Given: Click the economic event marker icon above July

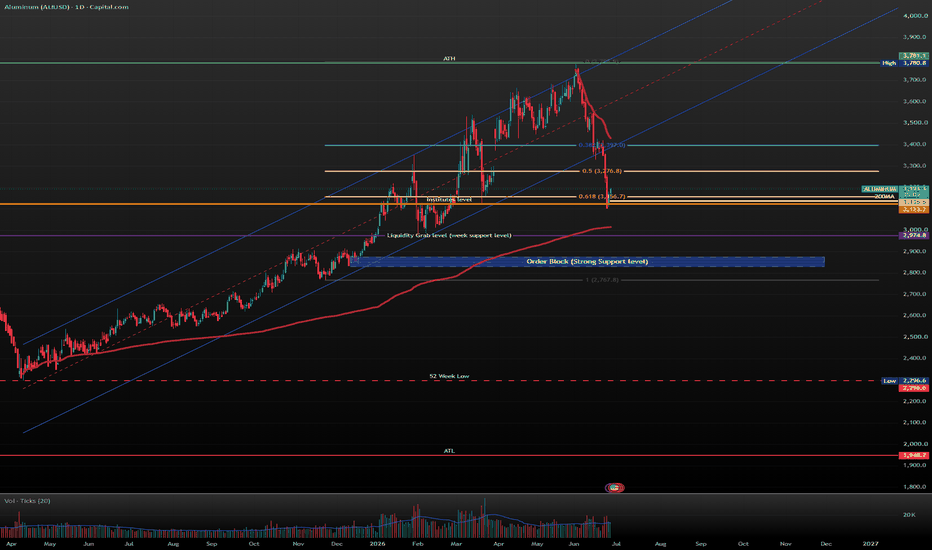Looking at the screenshot, I should click(x=615, y=488).
